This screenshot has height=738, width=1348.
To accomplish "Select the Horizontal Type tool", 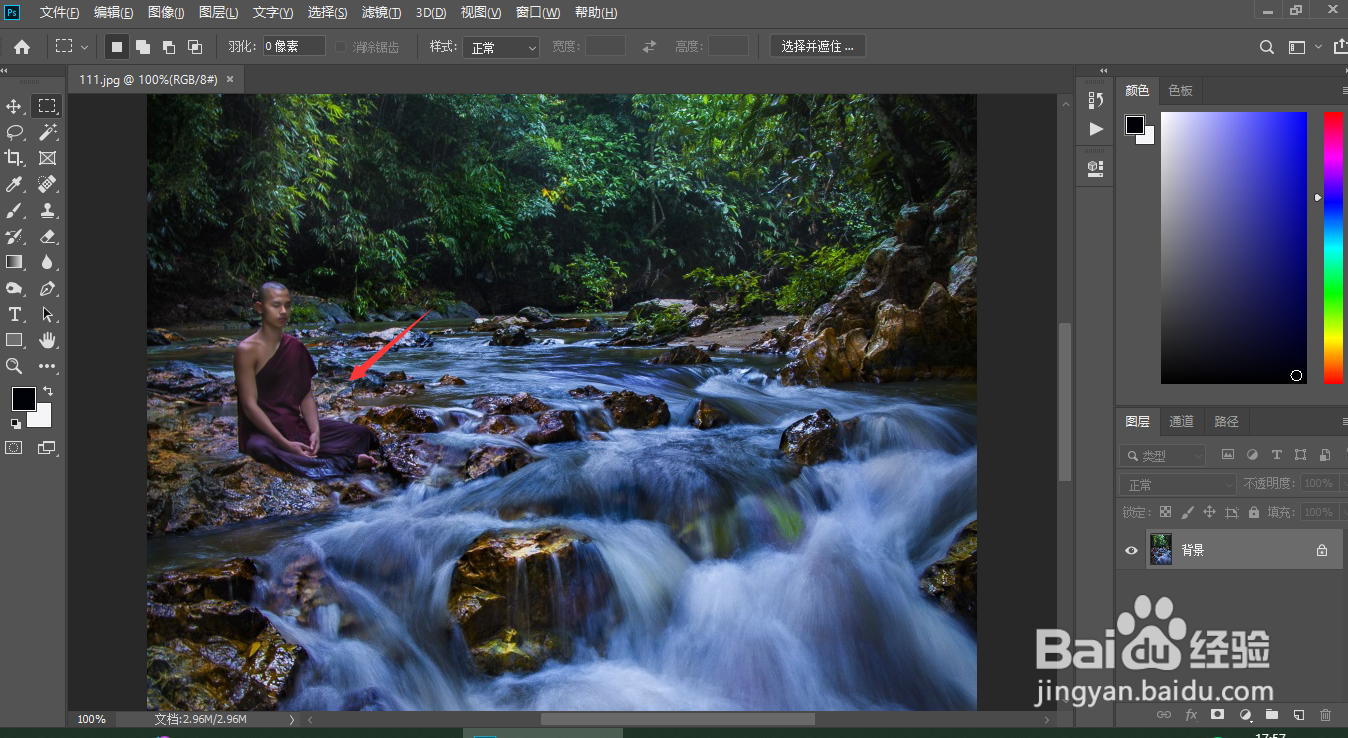I will [15, 314].
